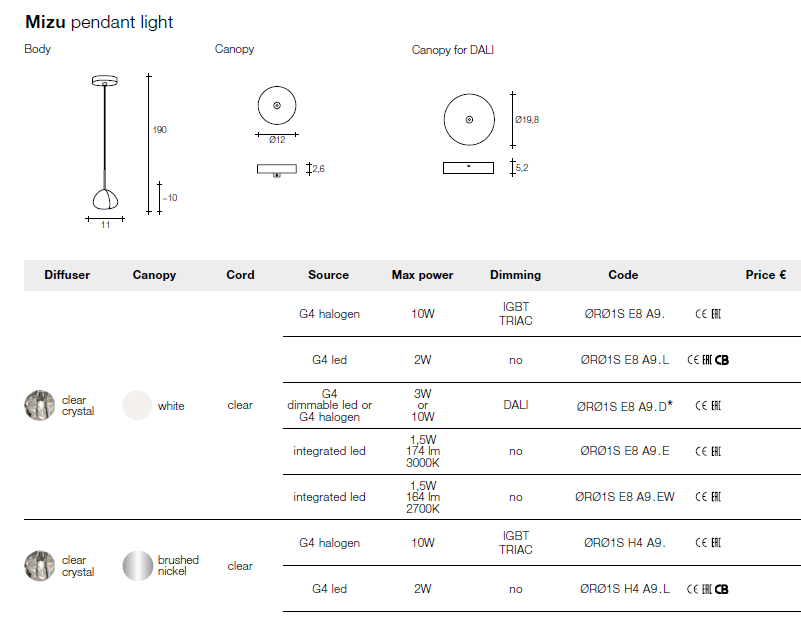
Task: Select the code ØRØ1S E8 A9.D*
Action: (625, 406)
